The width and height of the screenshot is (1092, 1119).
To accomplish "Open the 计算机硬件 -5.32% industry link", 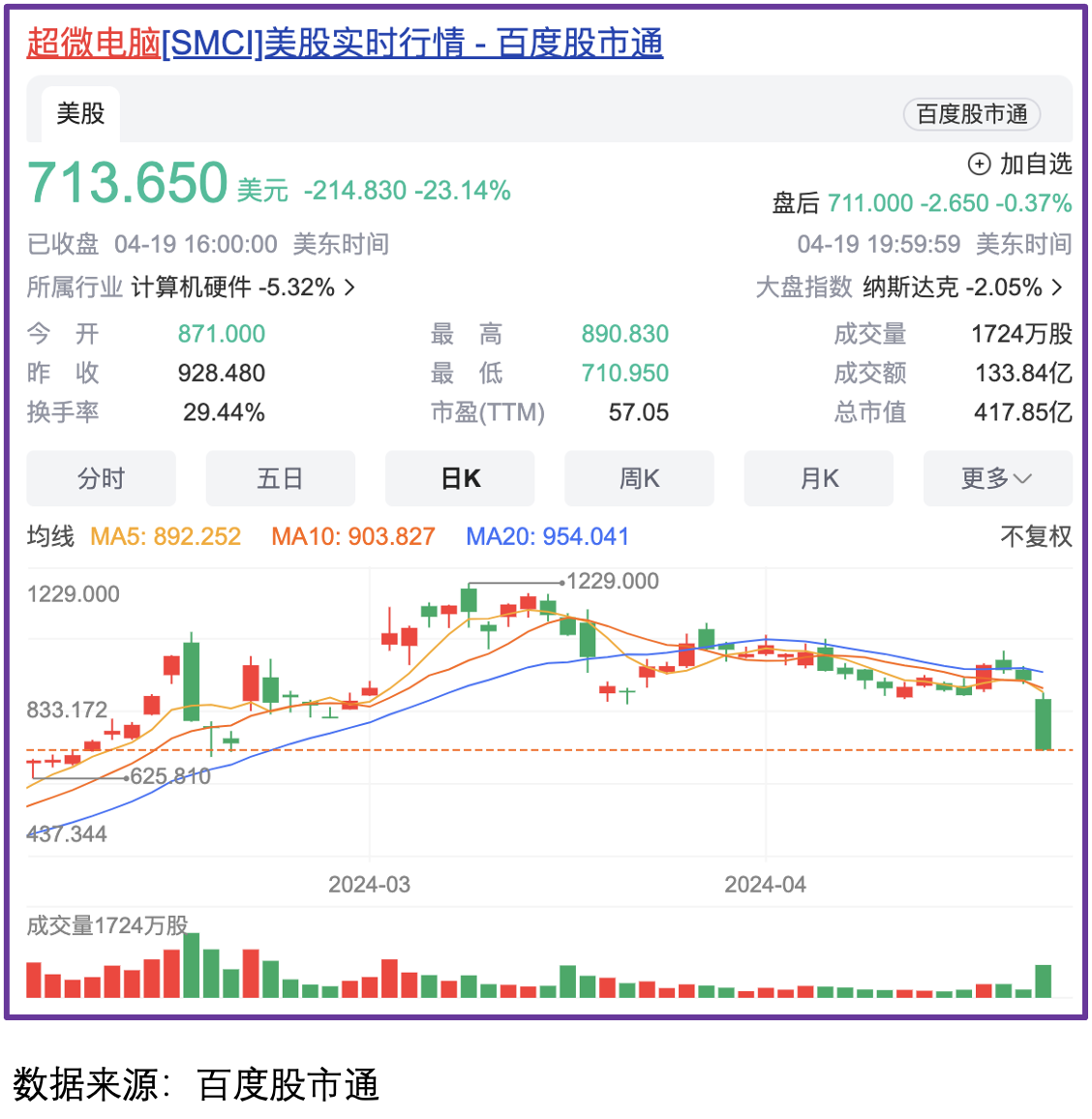I will coord(232,287).
